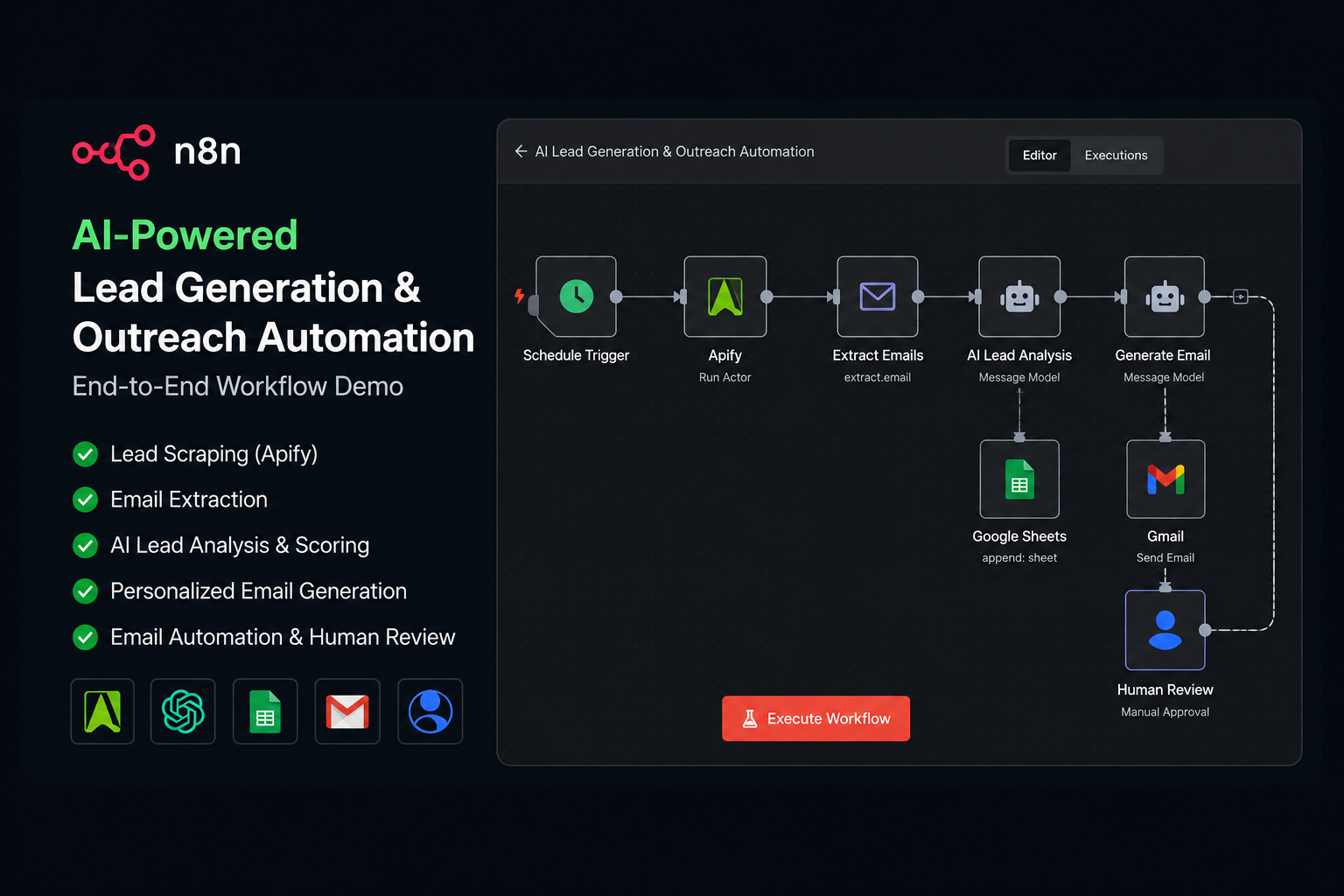Image resolution: width=1344 pixels, height=896 pixels.
Task: Click the back arrow beside workflow title
Action: [521, 151]
